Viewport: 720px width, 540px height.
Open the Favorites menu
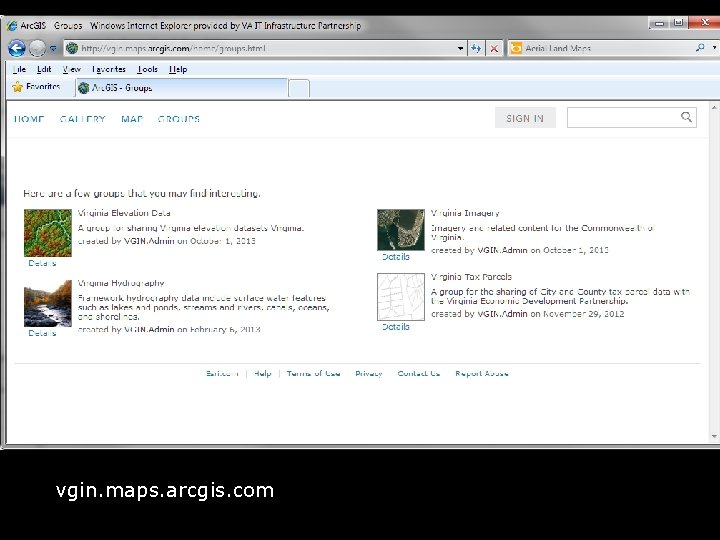pos(109,69)
